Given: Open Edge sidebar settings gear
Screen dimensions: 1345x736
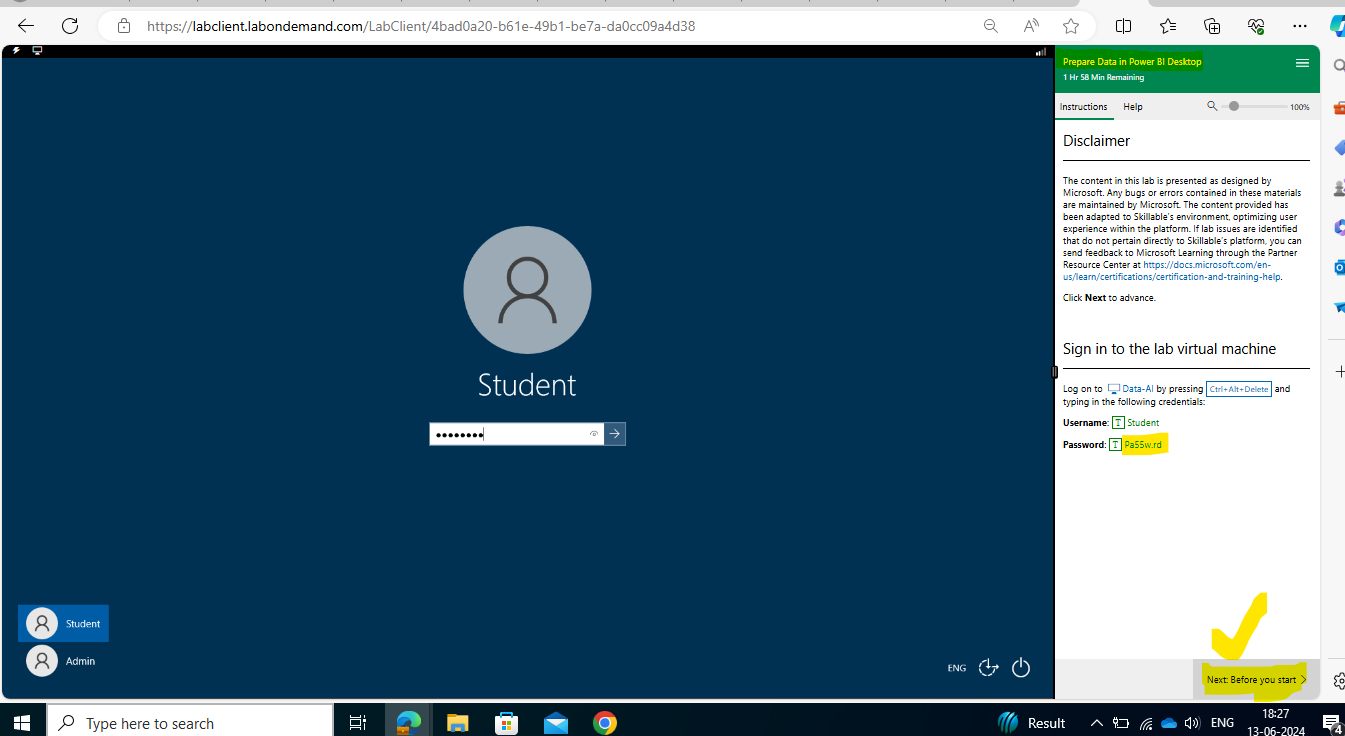Looking at the screenshot, I should click(x=1339, y=680).
